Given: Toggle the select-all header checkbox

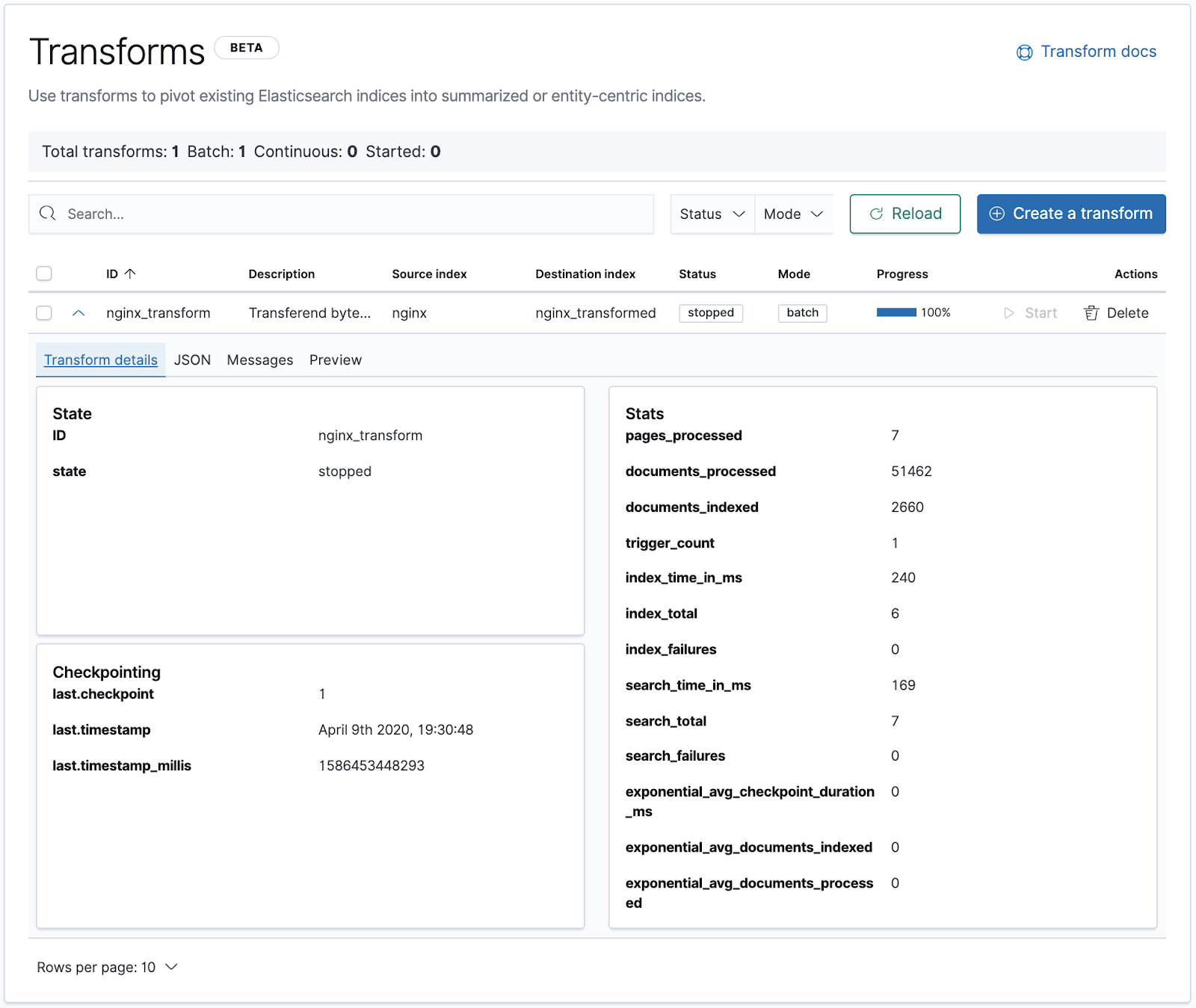Looking at the screenshot, I should (44, 273).
